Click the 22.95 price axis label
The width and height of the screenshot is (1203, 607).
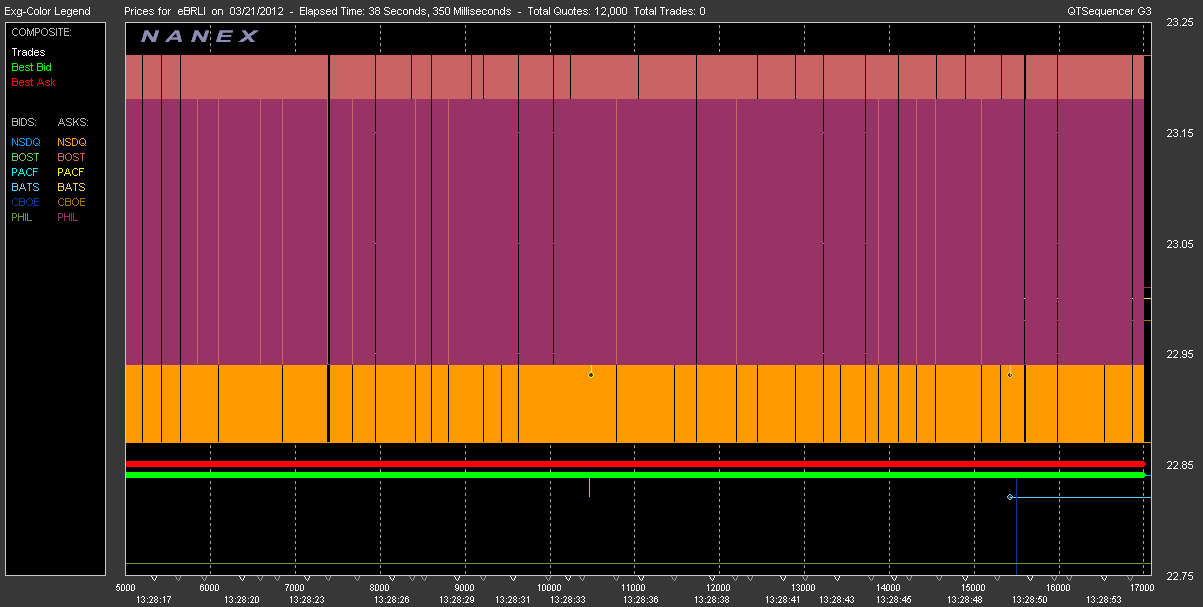point(1181,355)
